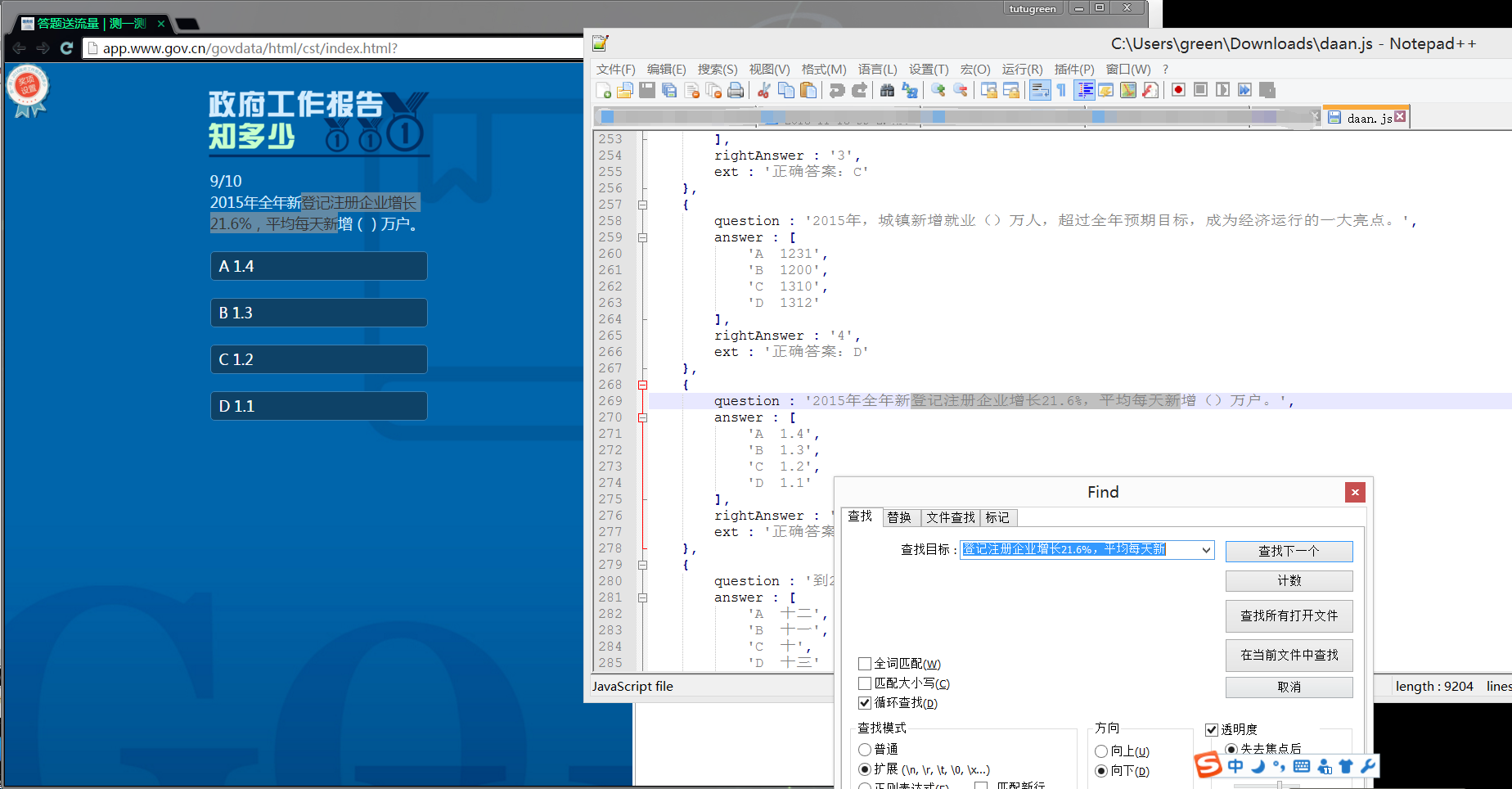
Task: Expand the 查找目标 combo box dropdown
Action: 1206,550
